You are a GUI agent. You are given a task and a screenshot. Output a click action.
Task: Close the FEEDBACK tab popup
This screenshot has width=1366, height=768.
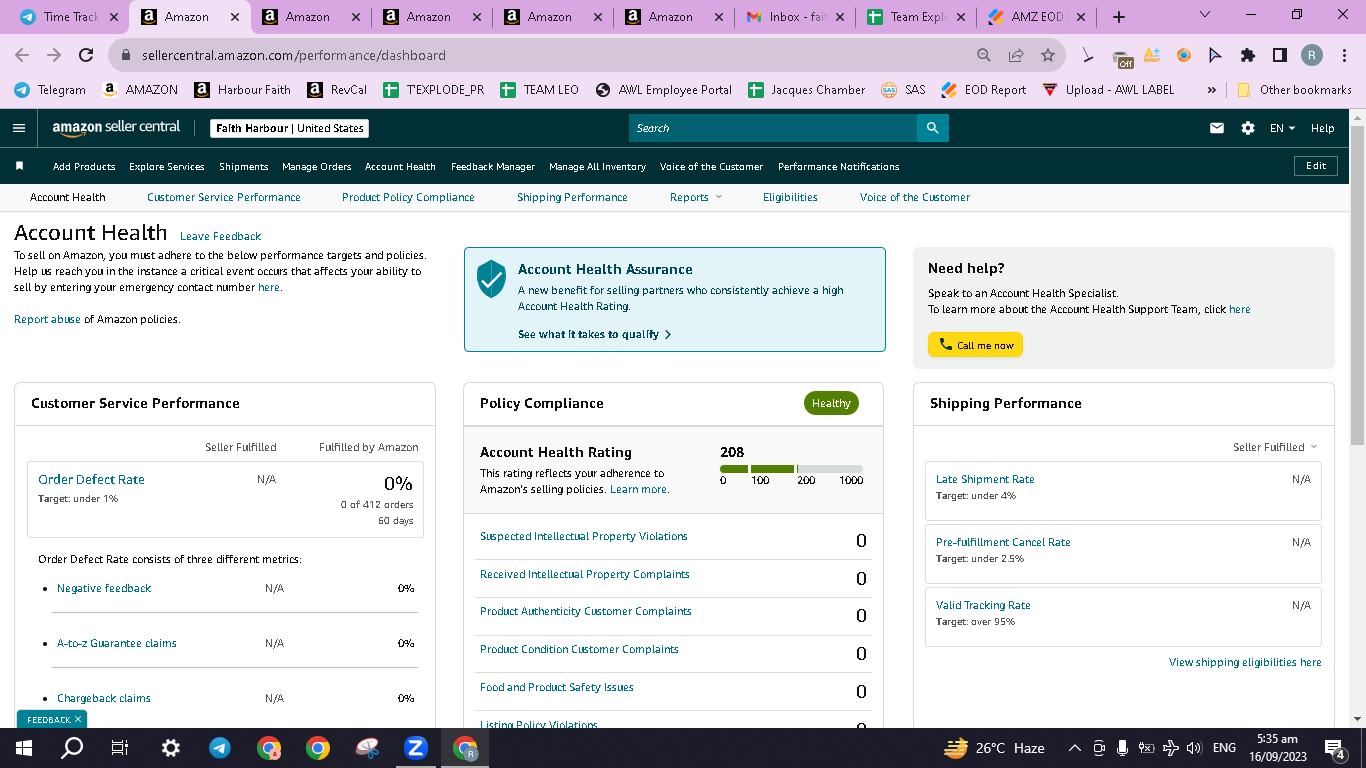point(78,719)
